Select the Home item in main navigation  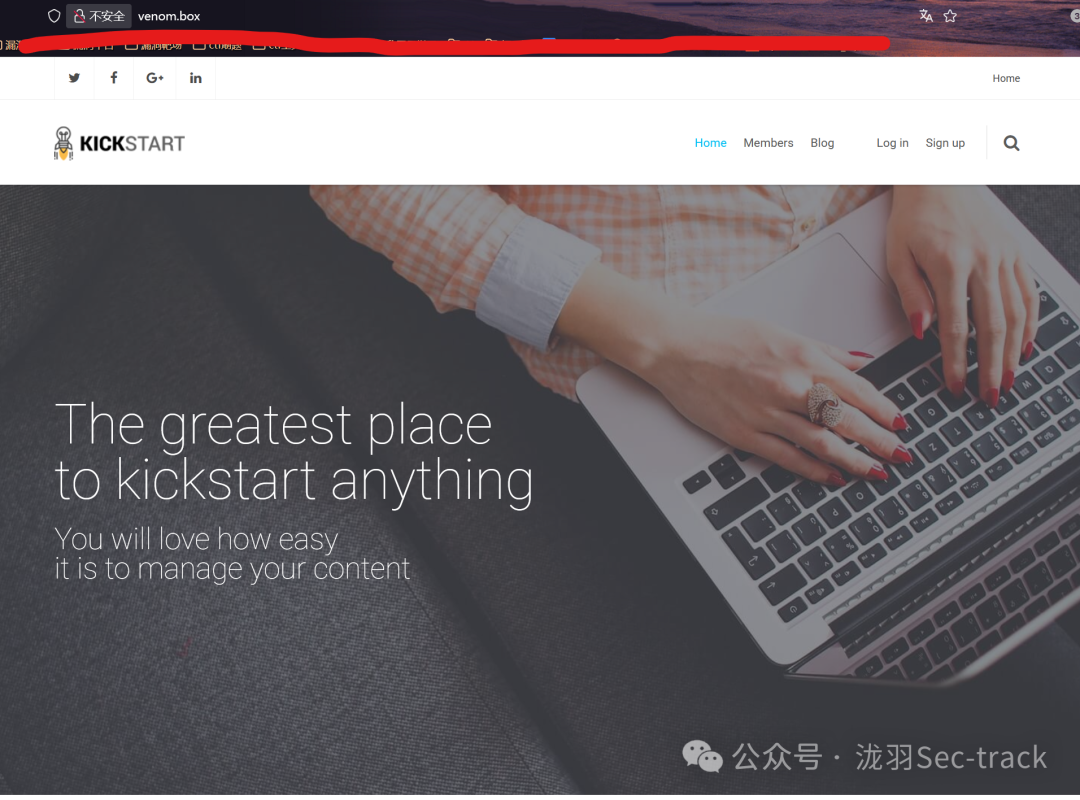point(710,143)
